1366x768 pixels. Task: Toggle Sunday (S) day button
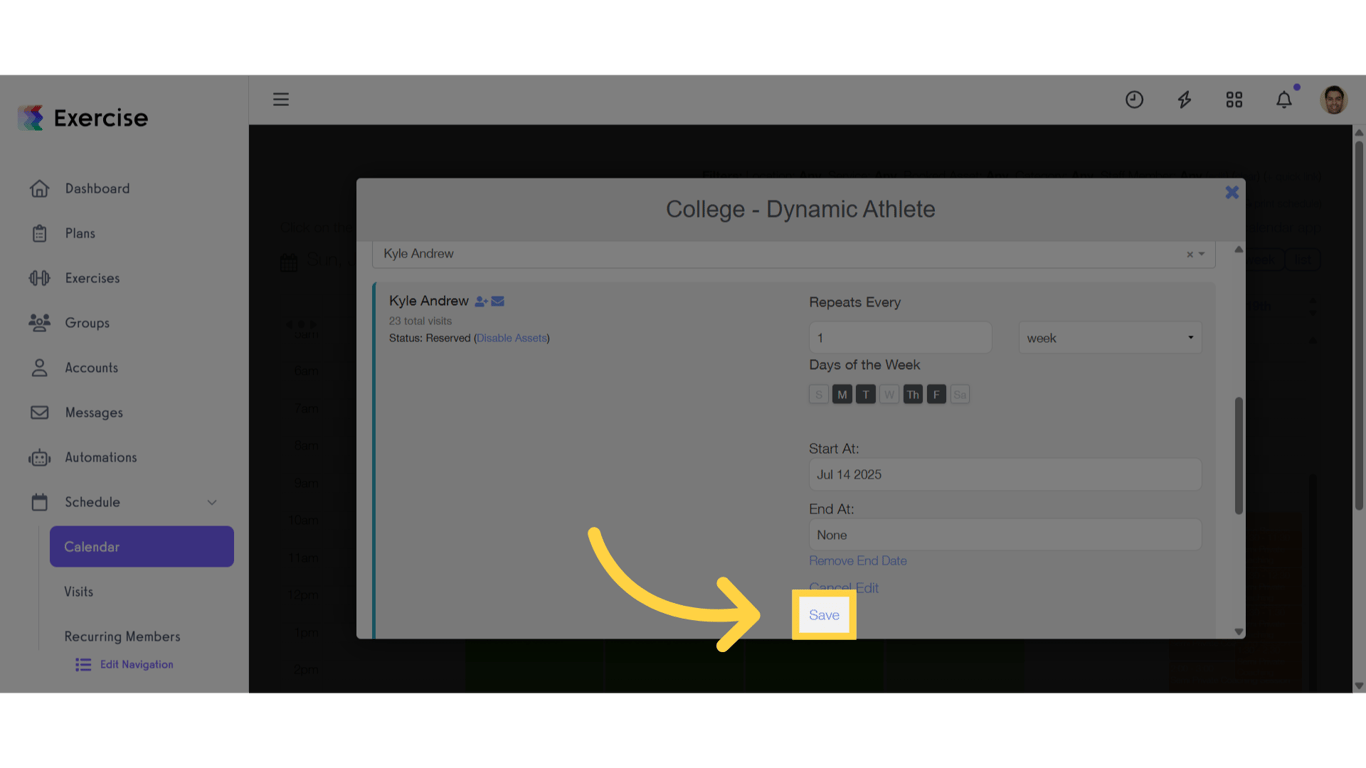[819, 395]
